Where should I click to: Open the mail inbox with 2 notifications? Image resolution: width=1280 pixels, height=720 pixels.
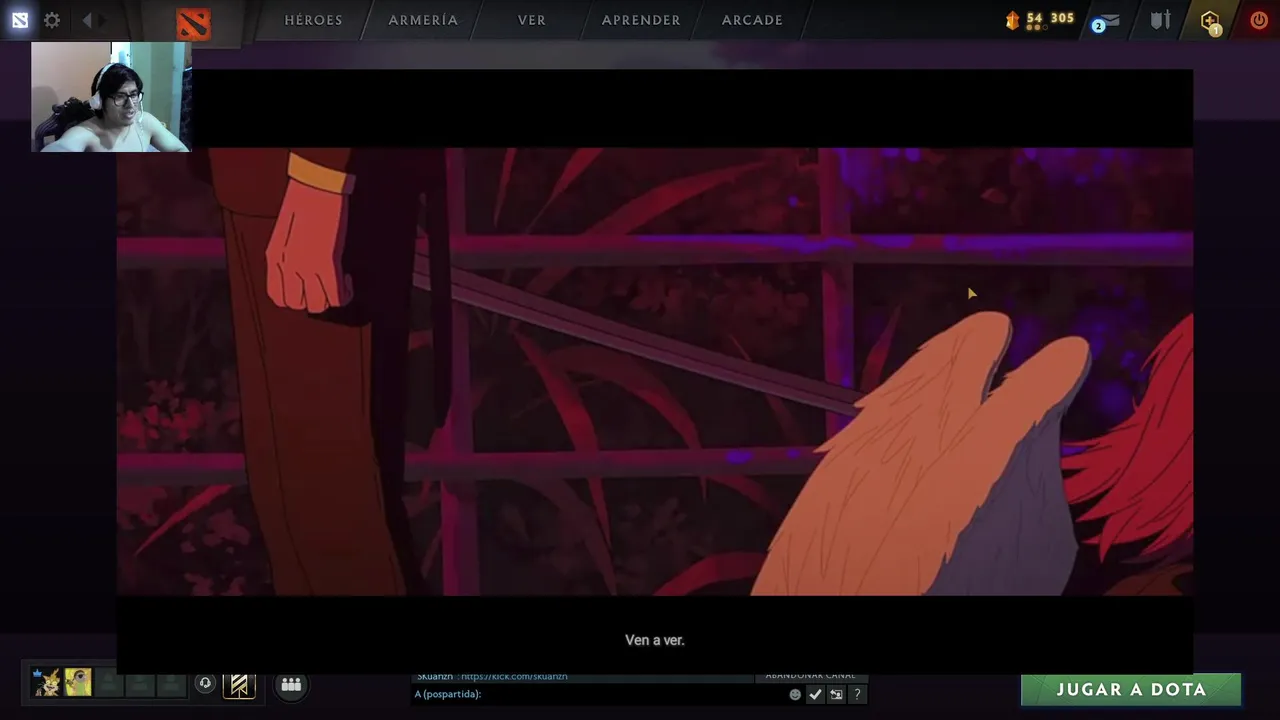pyautogui.click(x=1105, y=21)
